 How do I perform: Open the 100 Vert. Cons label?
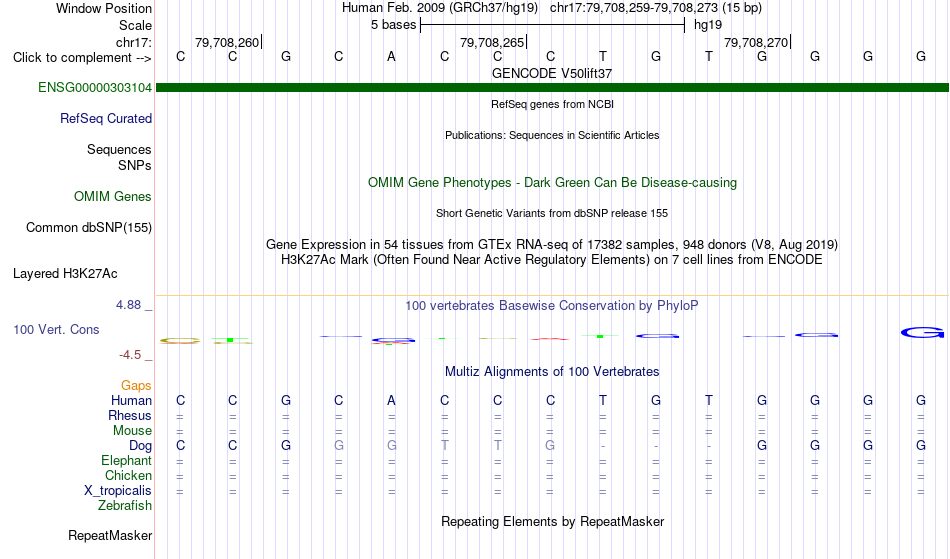pos(56,330)
